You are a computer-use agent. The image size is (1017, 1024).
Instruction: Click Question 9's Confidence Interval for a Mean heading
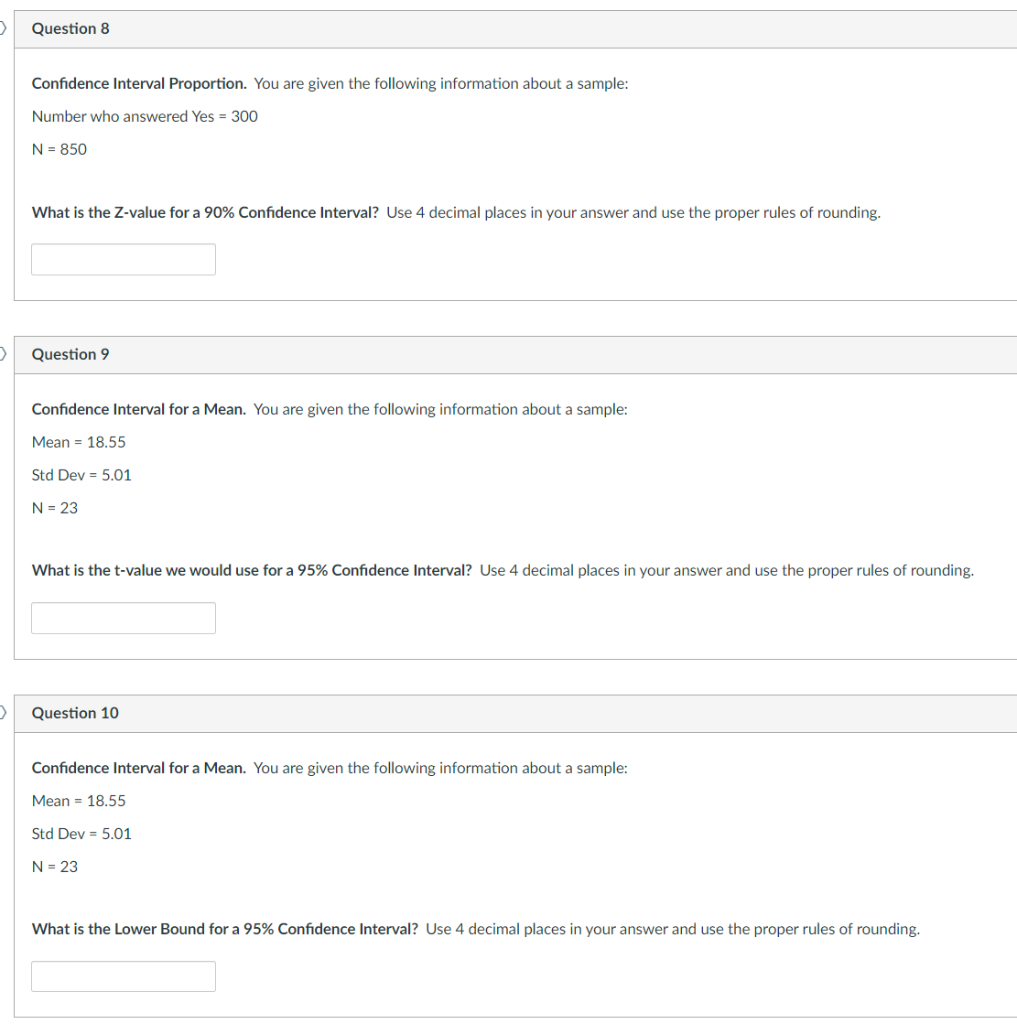click(x=138, y=409)
